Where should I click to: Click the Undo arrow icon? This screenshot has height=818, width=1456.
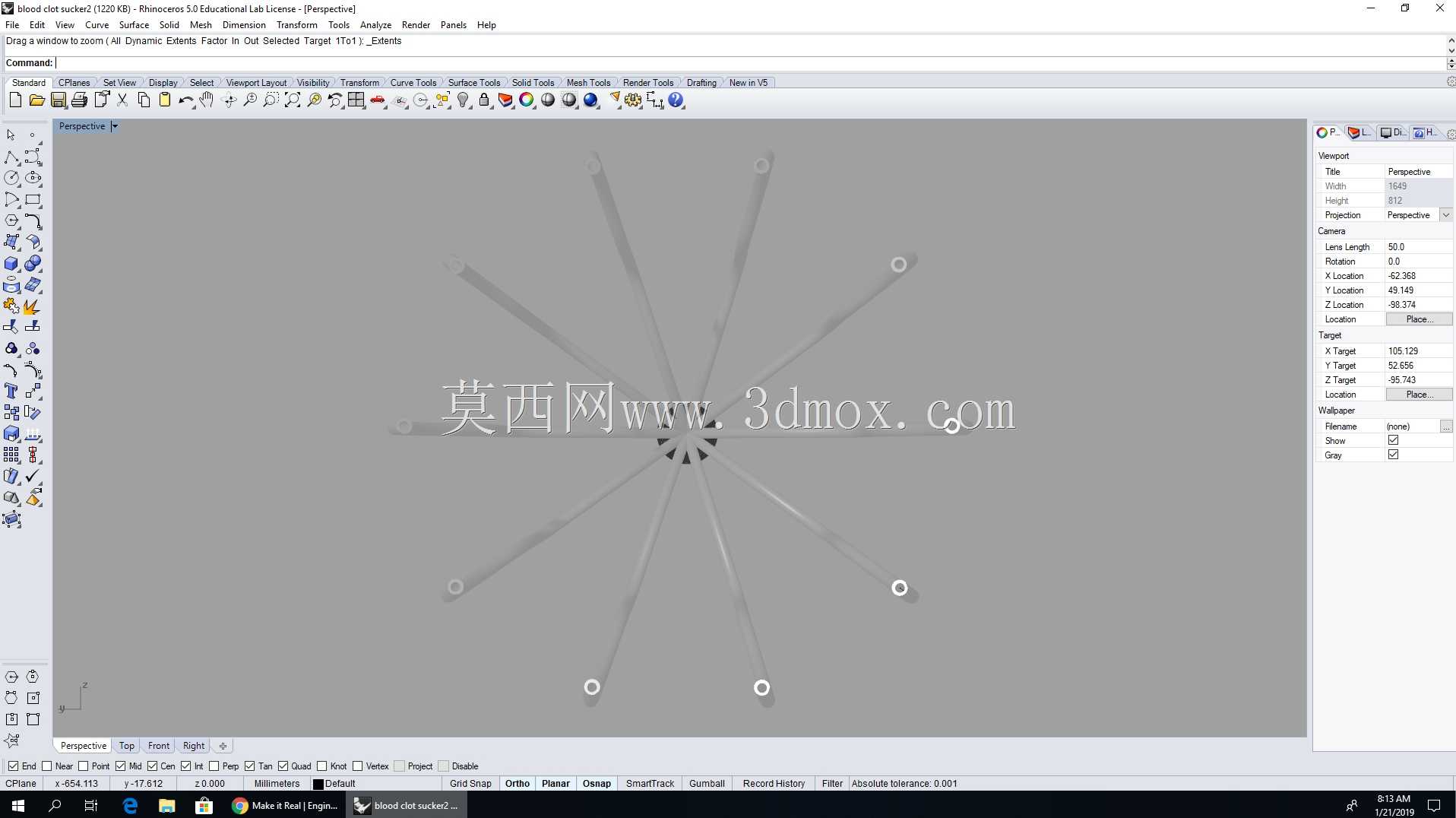pyautogui.click(x=185, y=100)
